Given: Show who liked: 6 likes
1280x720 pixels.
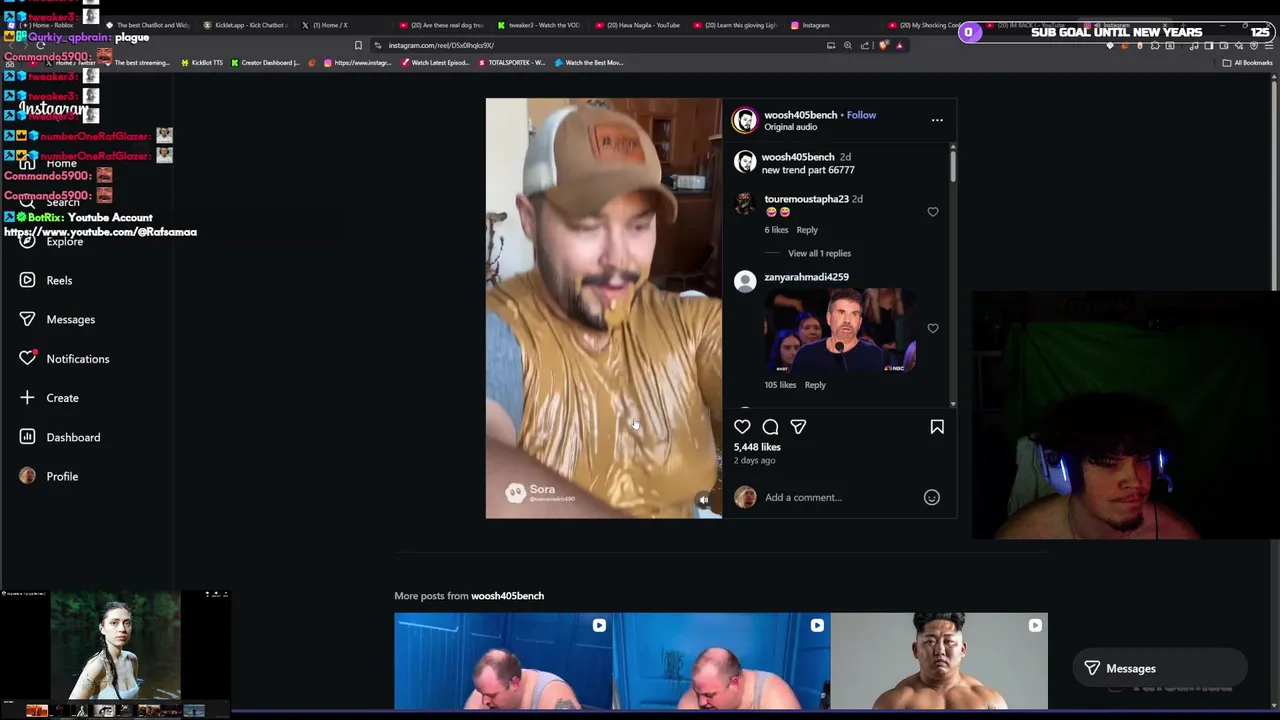Looking at the screenshot, I should [776, 230].
